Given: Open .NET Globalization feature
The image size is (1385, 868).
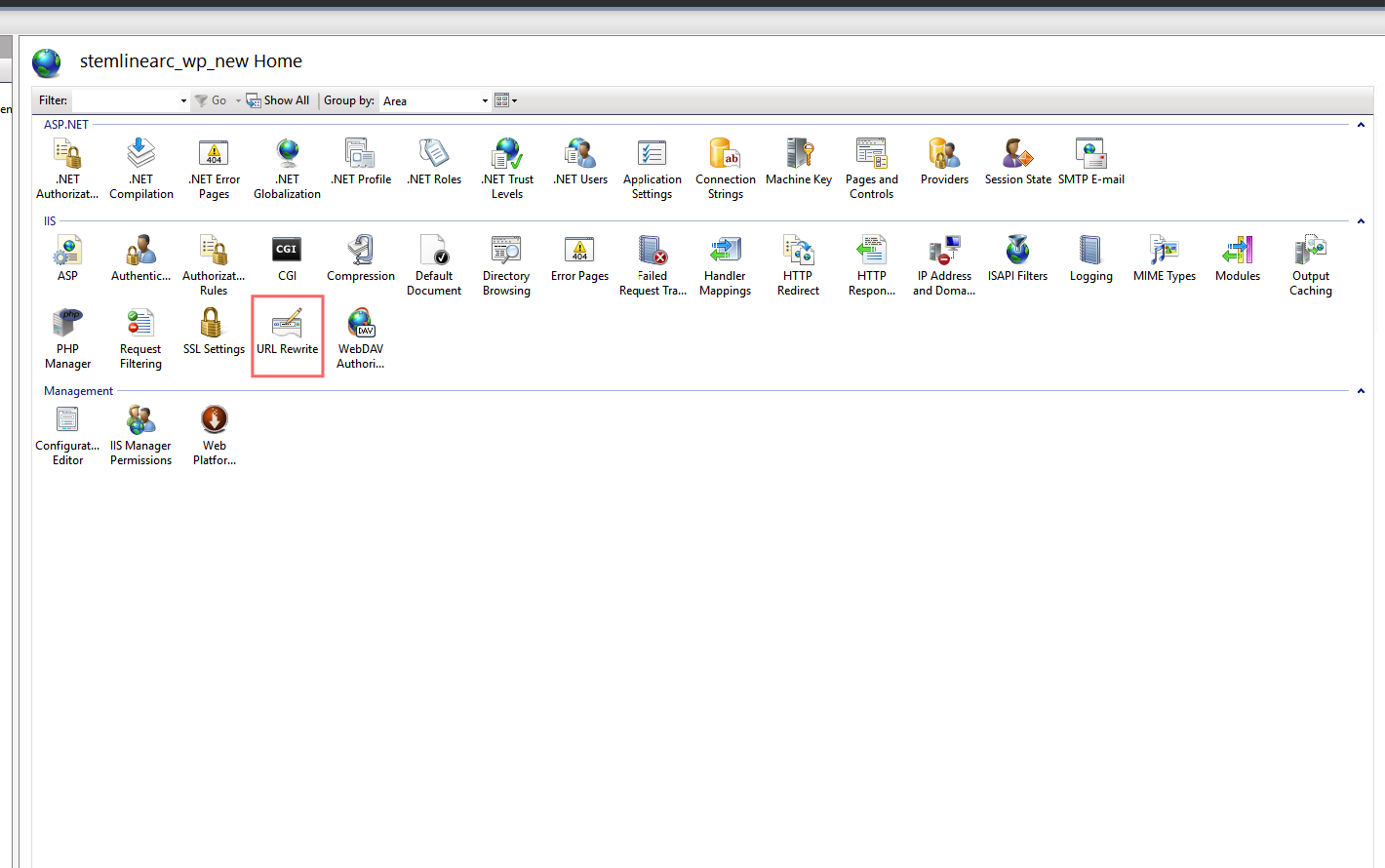Looking at the screenshot, I should pos(288,169).
